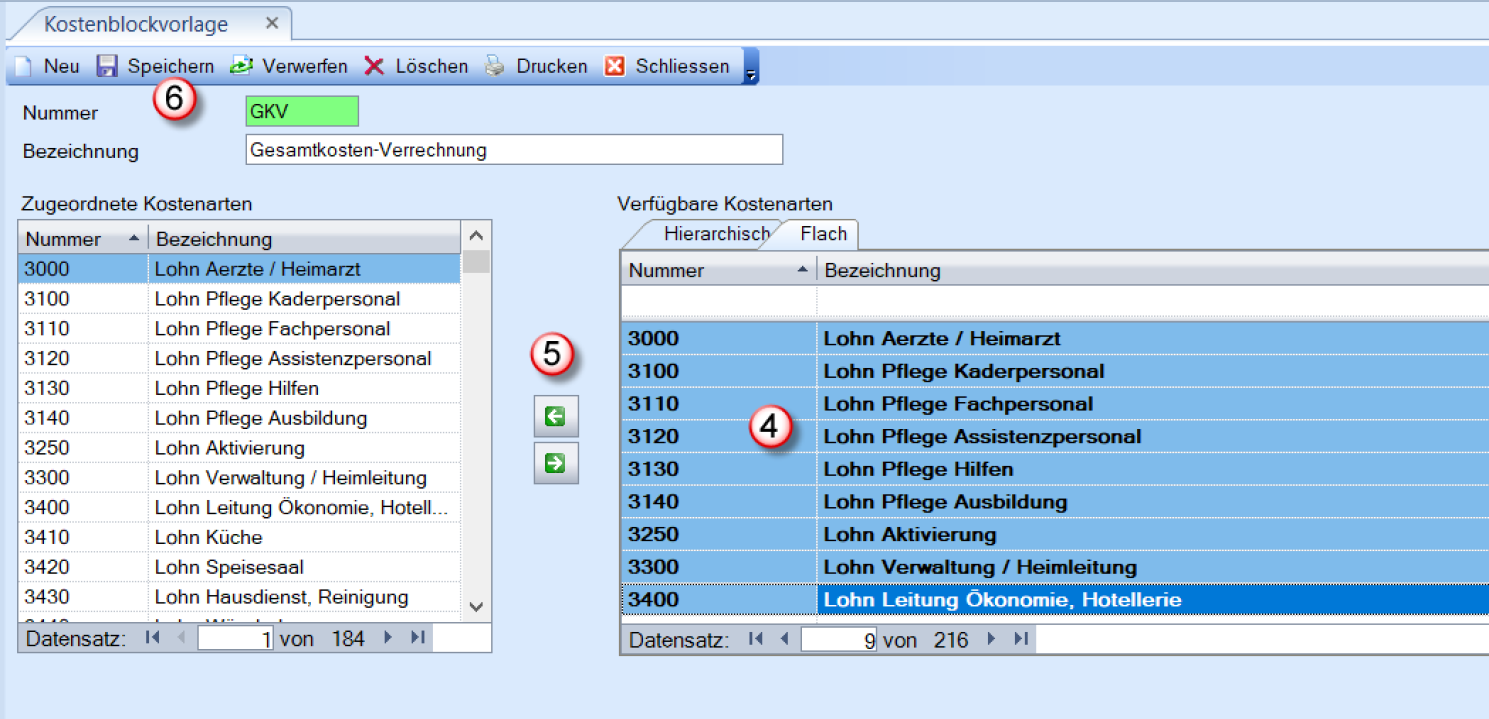Viewport: 1489px width, 719px height.
Task: Print using the Drucken button
Action: coord(536,66)
